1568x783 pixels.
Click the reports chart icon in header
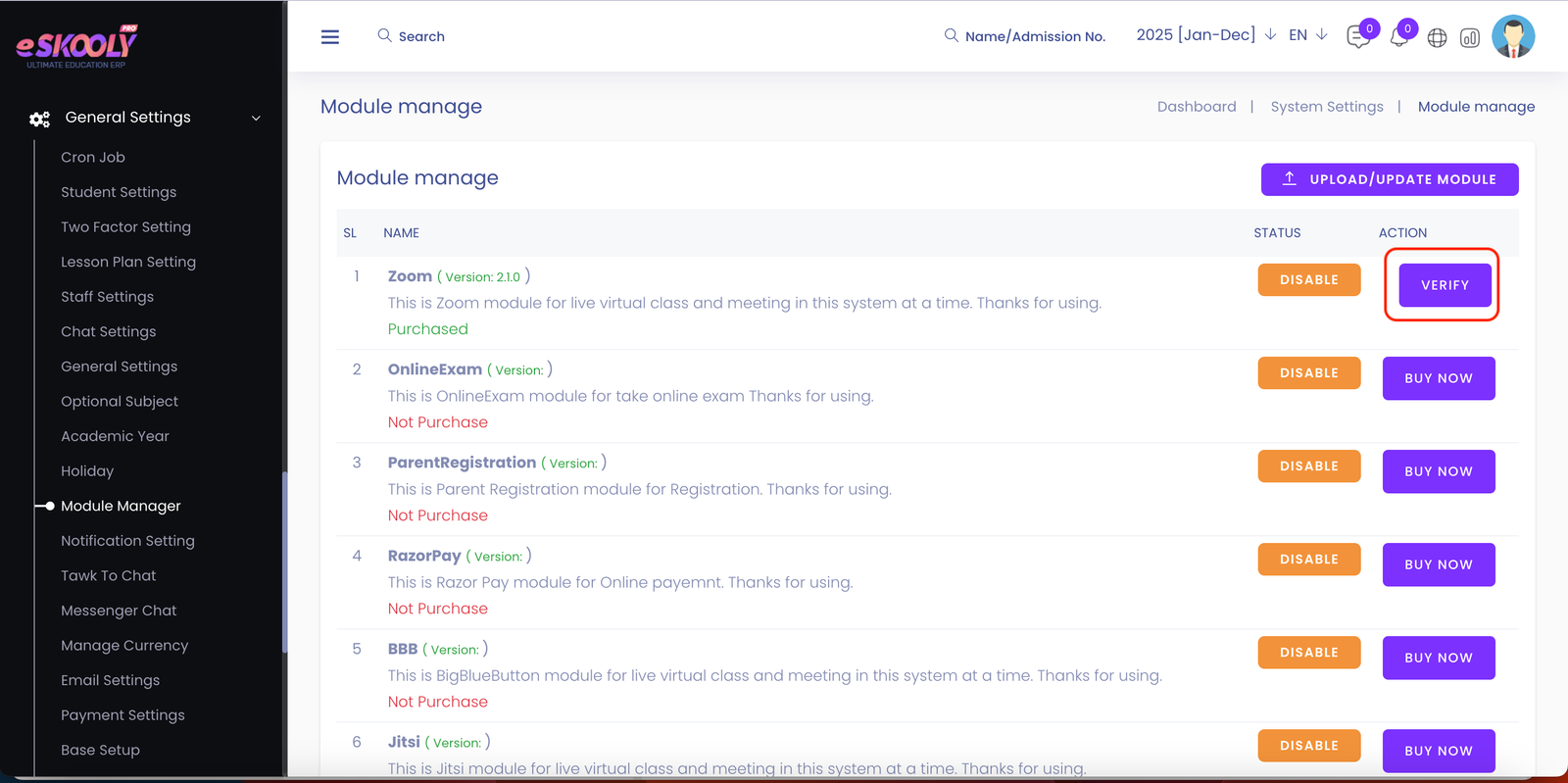pyautogui.click(x=1470, y=38)
